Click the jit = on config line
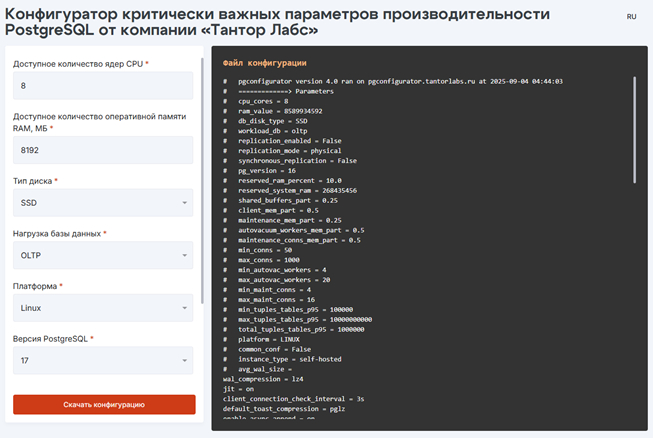This screenshot has width=653, height=438. pos(241,389)
